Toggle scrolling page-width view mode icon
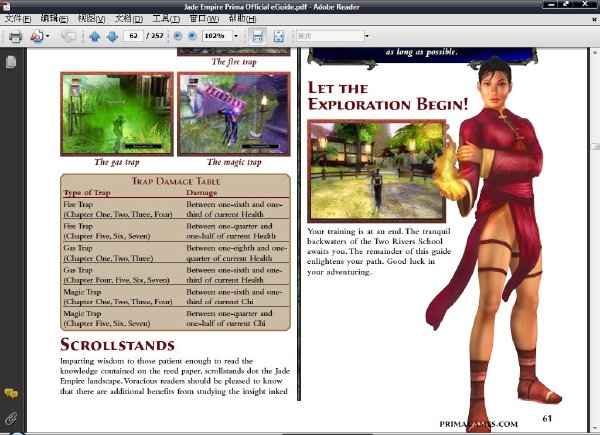Screen dimensions: 600x435 [257, 36]
